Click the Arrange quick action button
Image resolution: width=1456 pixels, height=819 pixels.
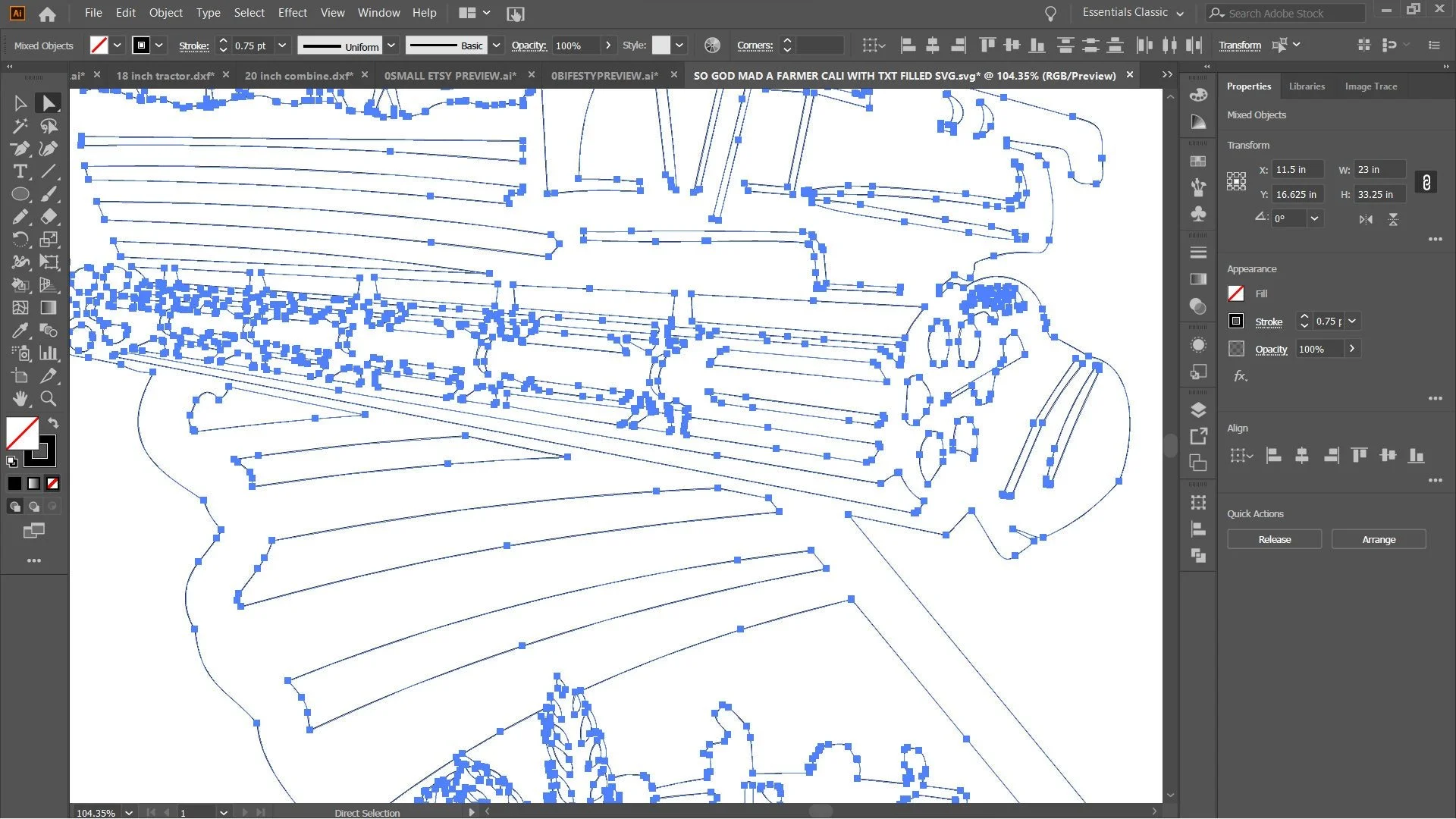1378,540
